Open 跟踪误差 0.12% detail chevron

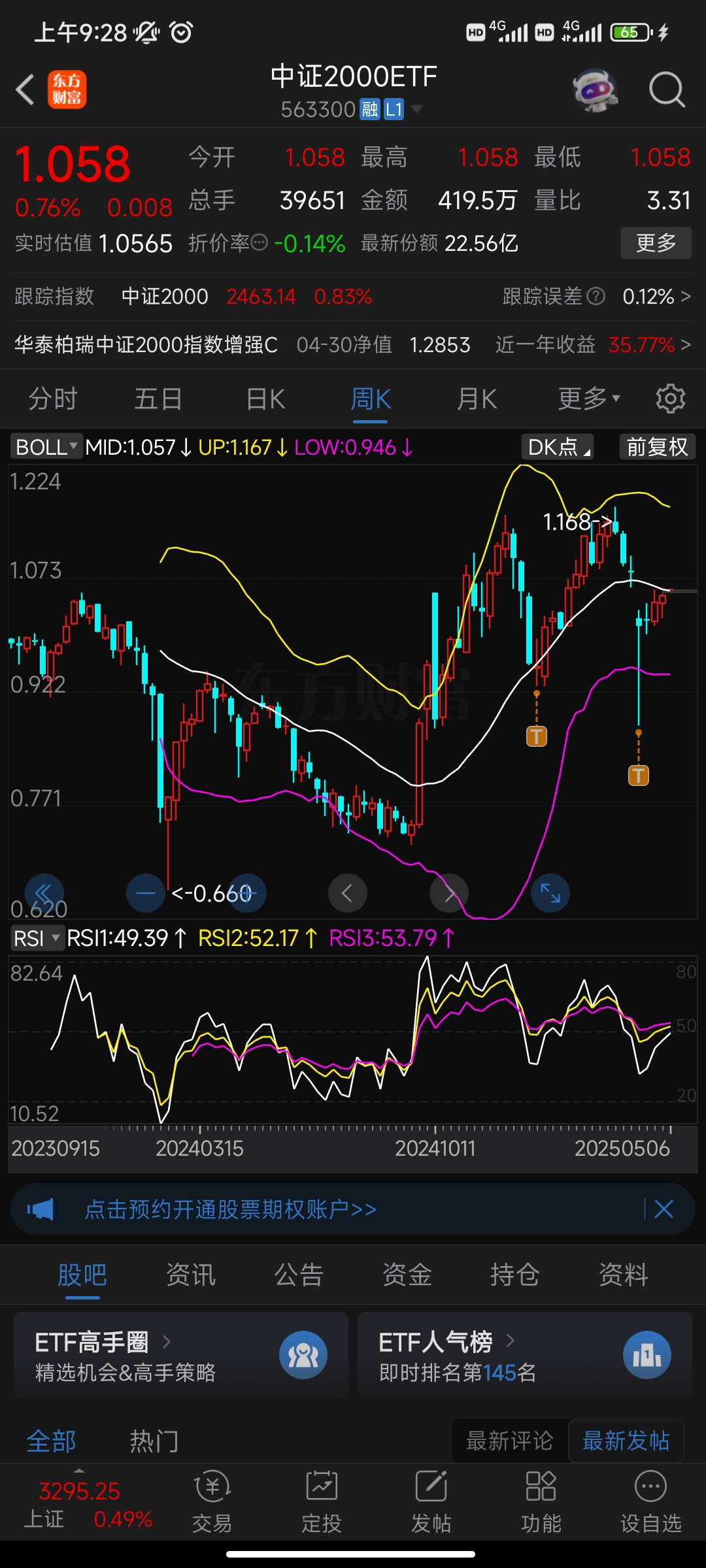(686, 297)
